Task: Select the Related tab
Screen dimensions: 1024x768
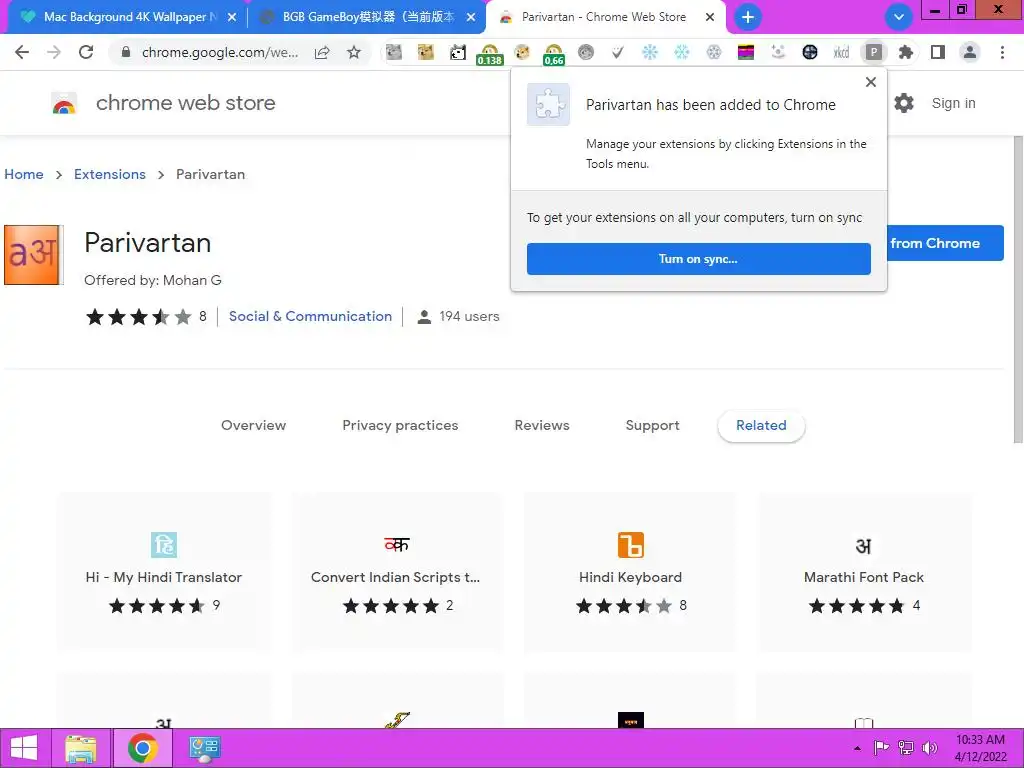Action: [x=761, y=425]
